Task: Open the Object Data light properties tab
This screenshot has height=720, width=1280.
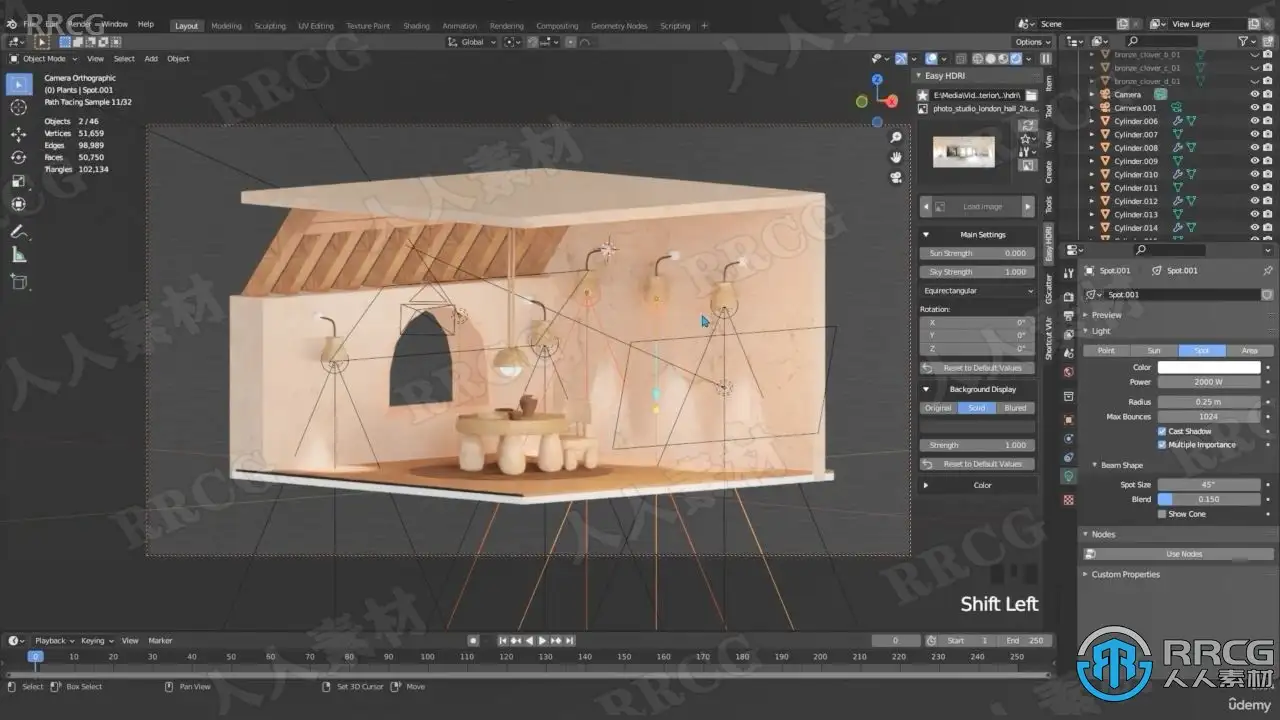Action: (x=1068, y=476)
